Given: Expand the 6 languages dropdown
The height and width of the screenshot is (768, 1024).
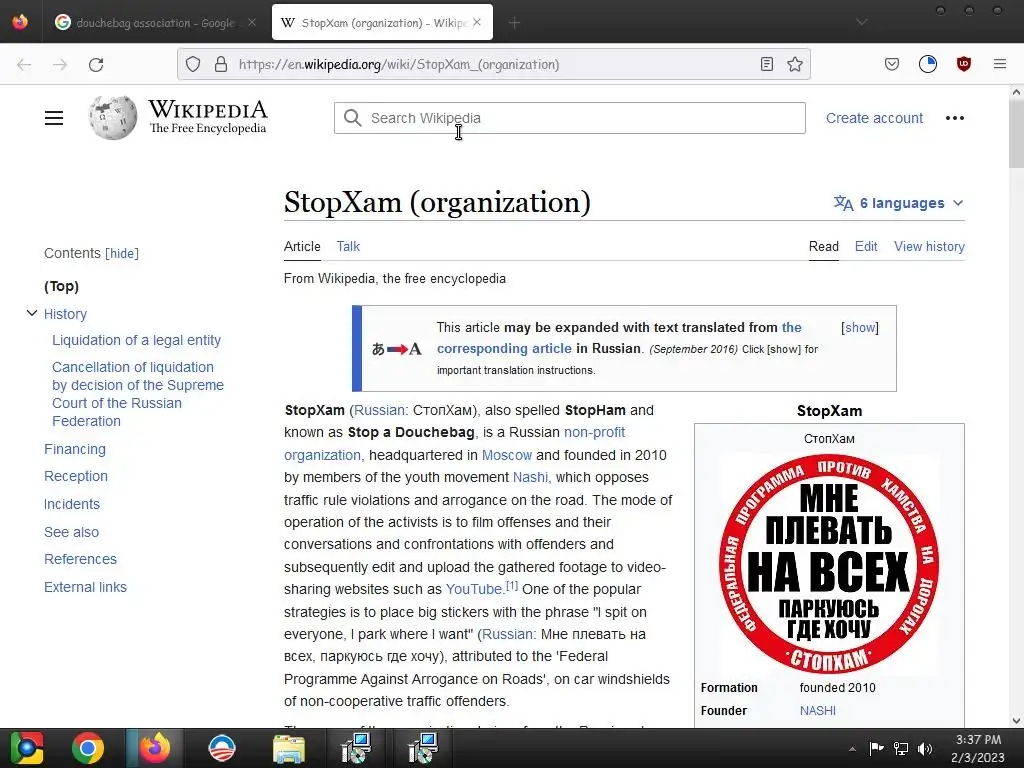Looking at the screenshot, I should coord(899,203).
